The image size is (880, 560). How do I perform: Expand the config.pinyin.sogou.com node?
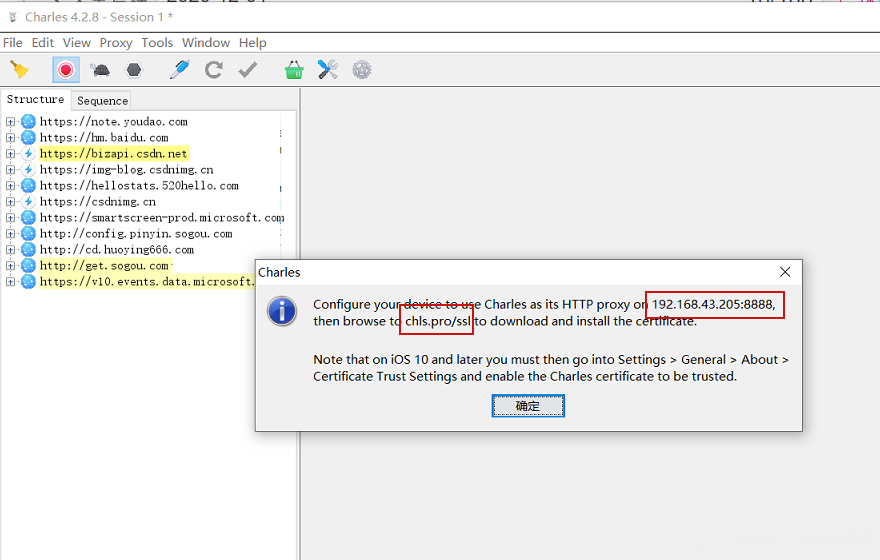coord(10,233)
